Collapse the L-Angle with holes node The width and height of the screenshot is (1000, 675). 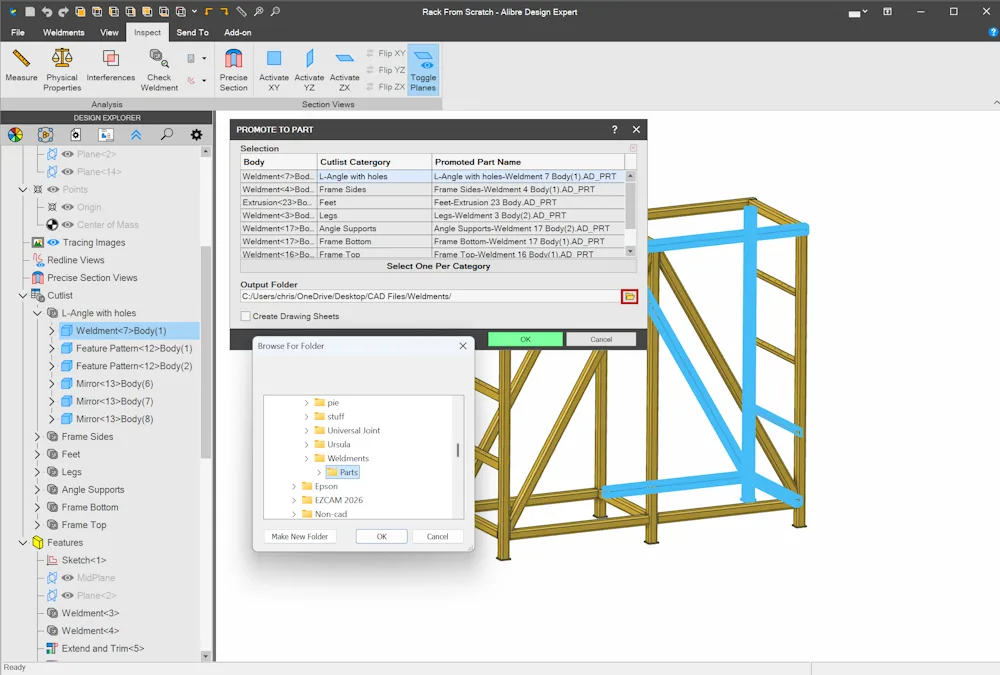click(38, 313)
